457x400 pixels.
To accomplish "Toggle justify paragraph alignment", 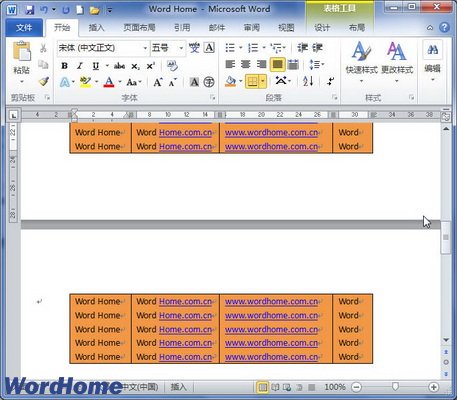I will [x=277, y=64].
